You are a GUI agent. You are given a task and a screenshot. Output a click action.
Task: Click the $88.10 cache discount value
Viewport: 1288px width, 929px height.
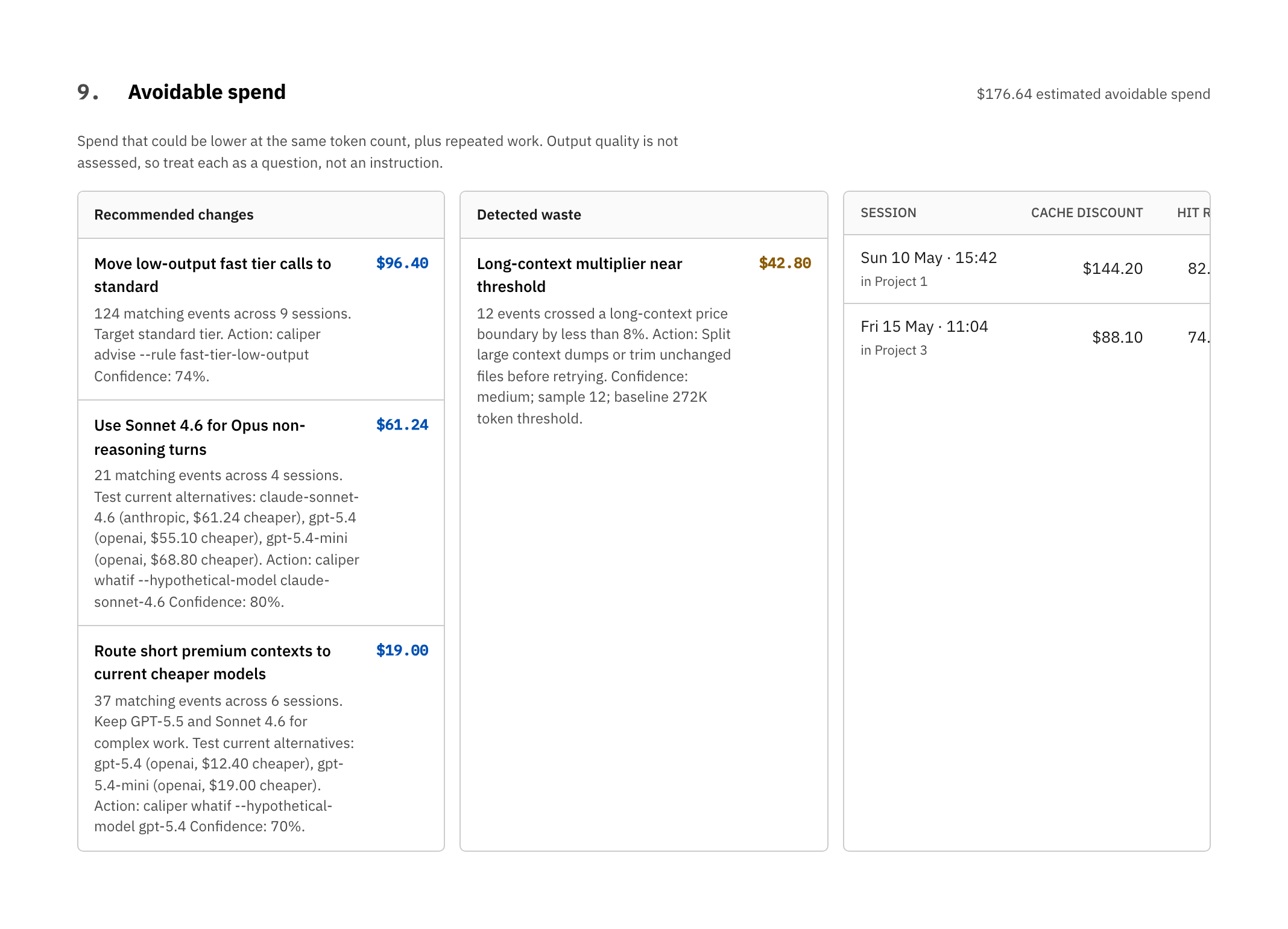click(1117, 337)
